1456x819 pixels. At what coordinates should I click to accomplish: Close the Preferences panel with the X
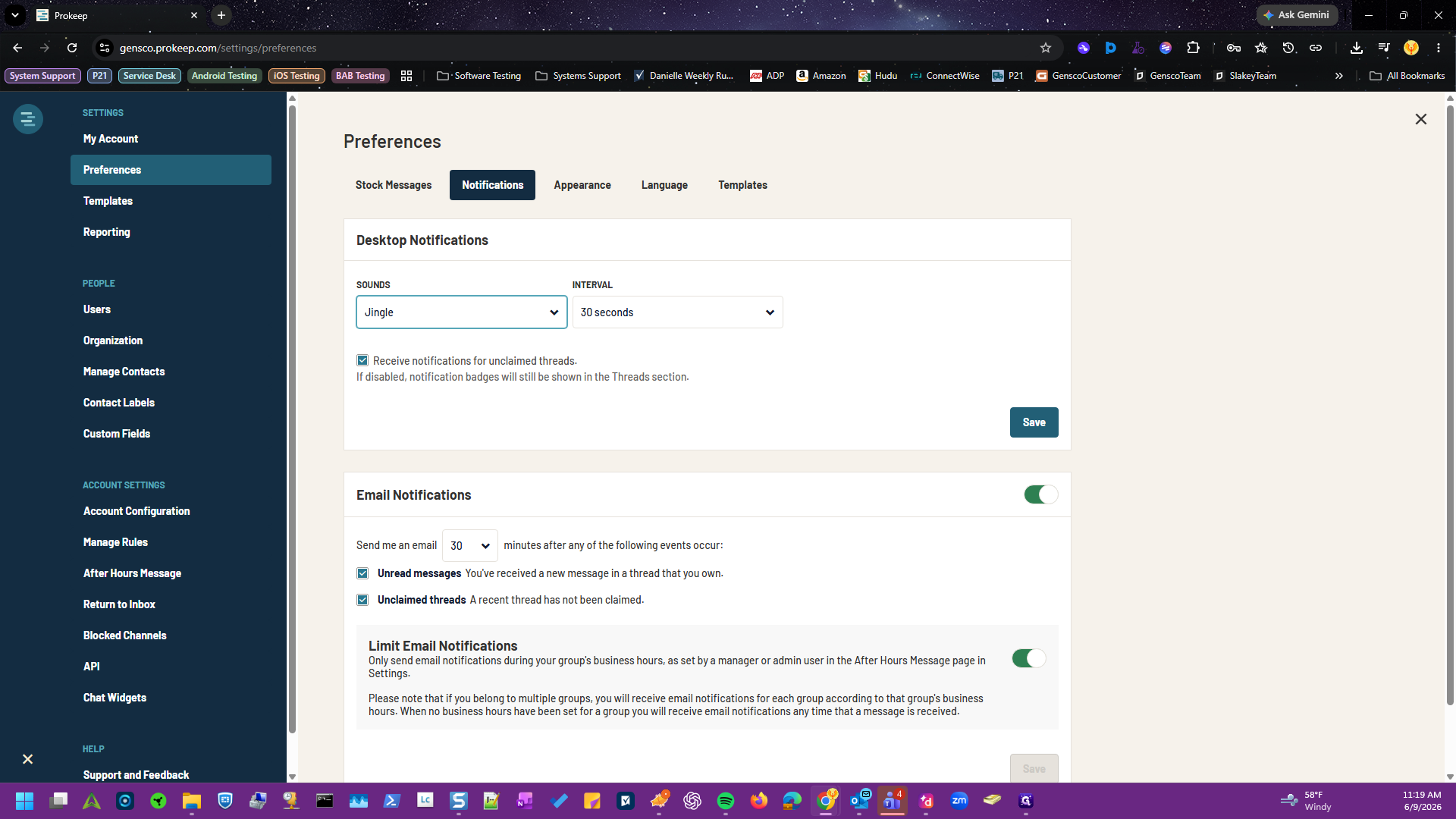(1421, 119)
